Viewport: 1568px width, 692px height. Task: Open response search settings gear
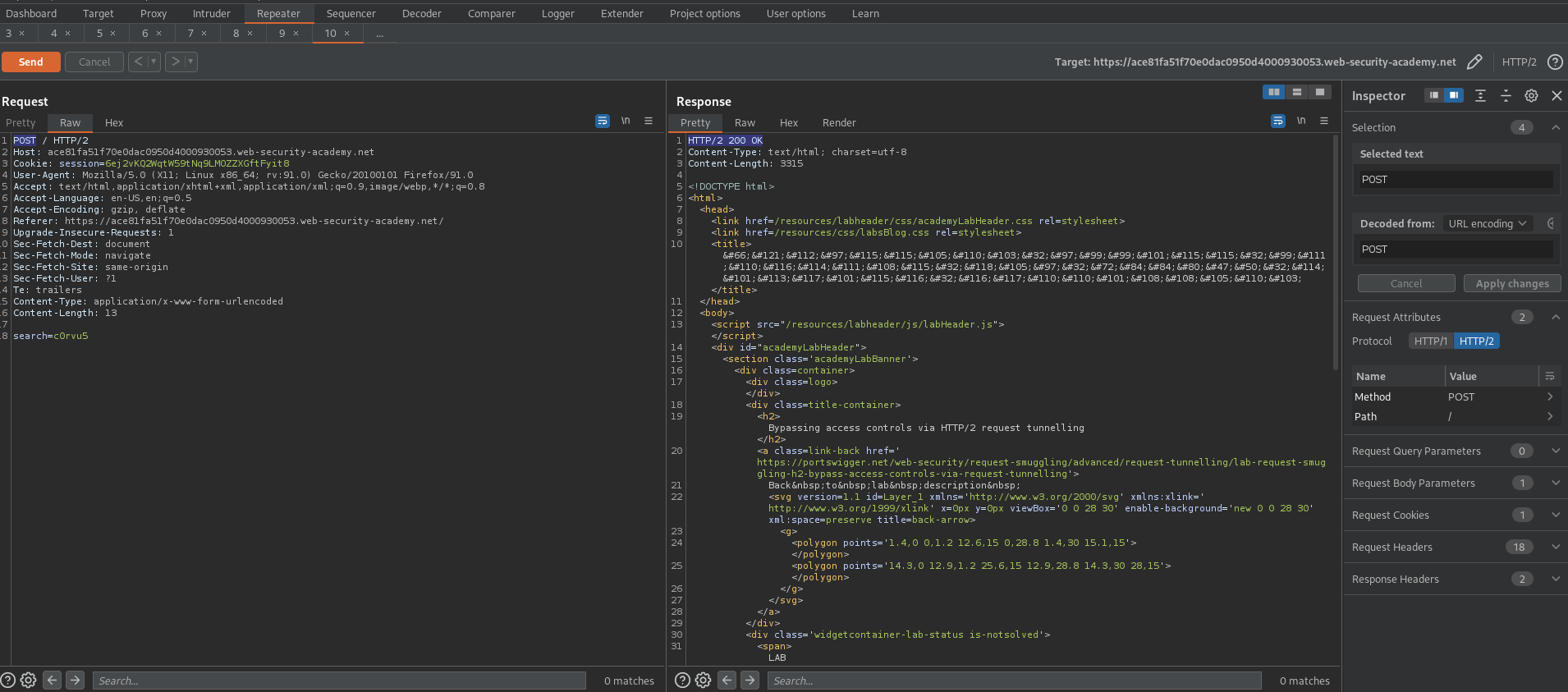pos(704,681)
